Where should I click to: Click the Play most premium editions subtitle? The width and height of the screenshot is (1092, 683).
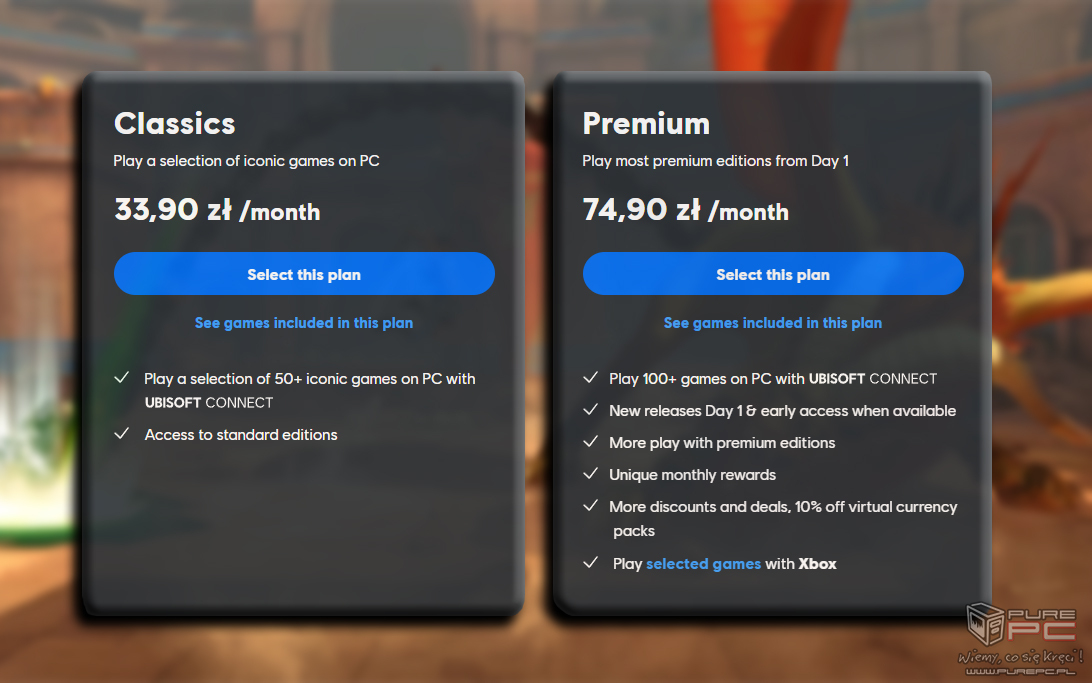pos(716,160)
